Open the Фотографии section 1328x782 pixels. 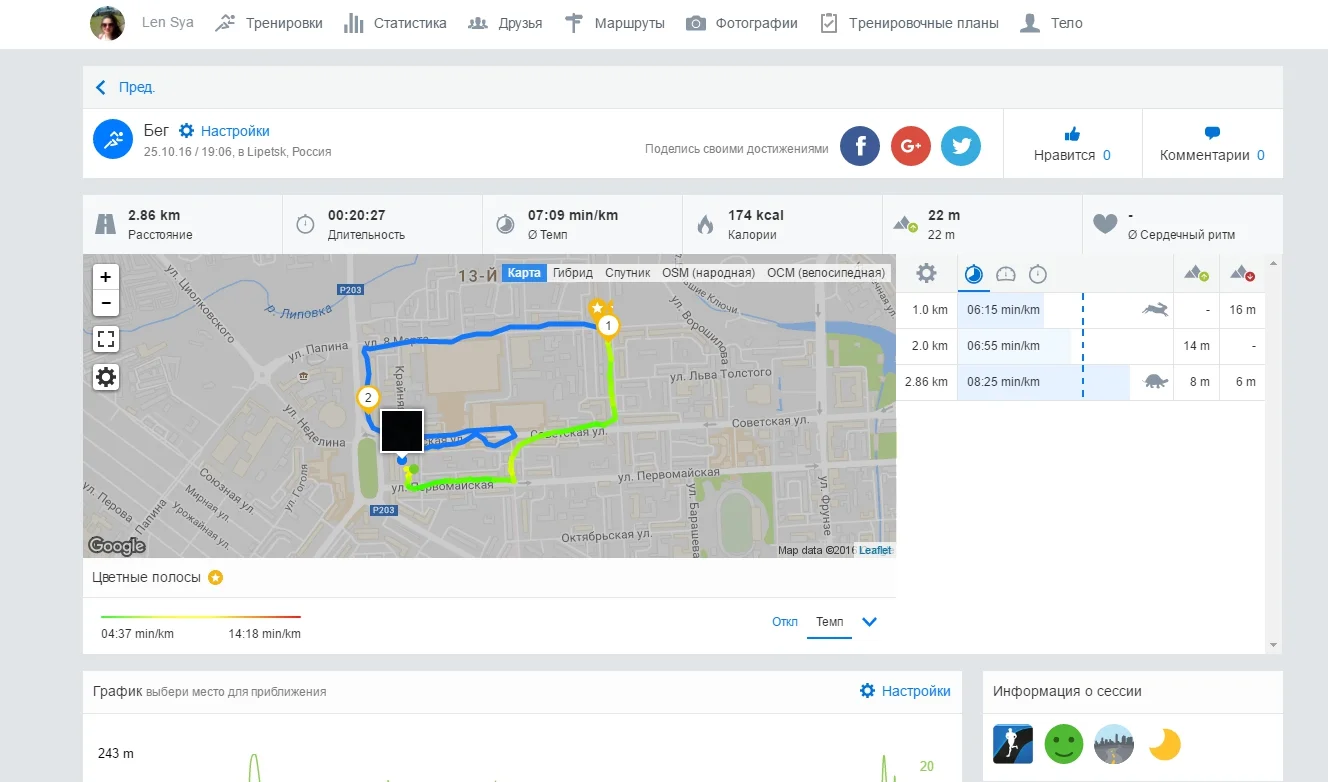tap(742, 23)
